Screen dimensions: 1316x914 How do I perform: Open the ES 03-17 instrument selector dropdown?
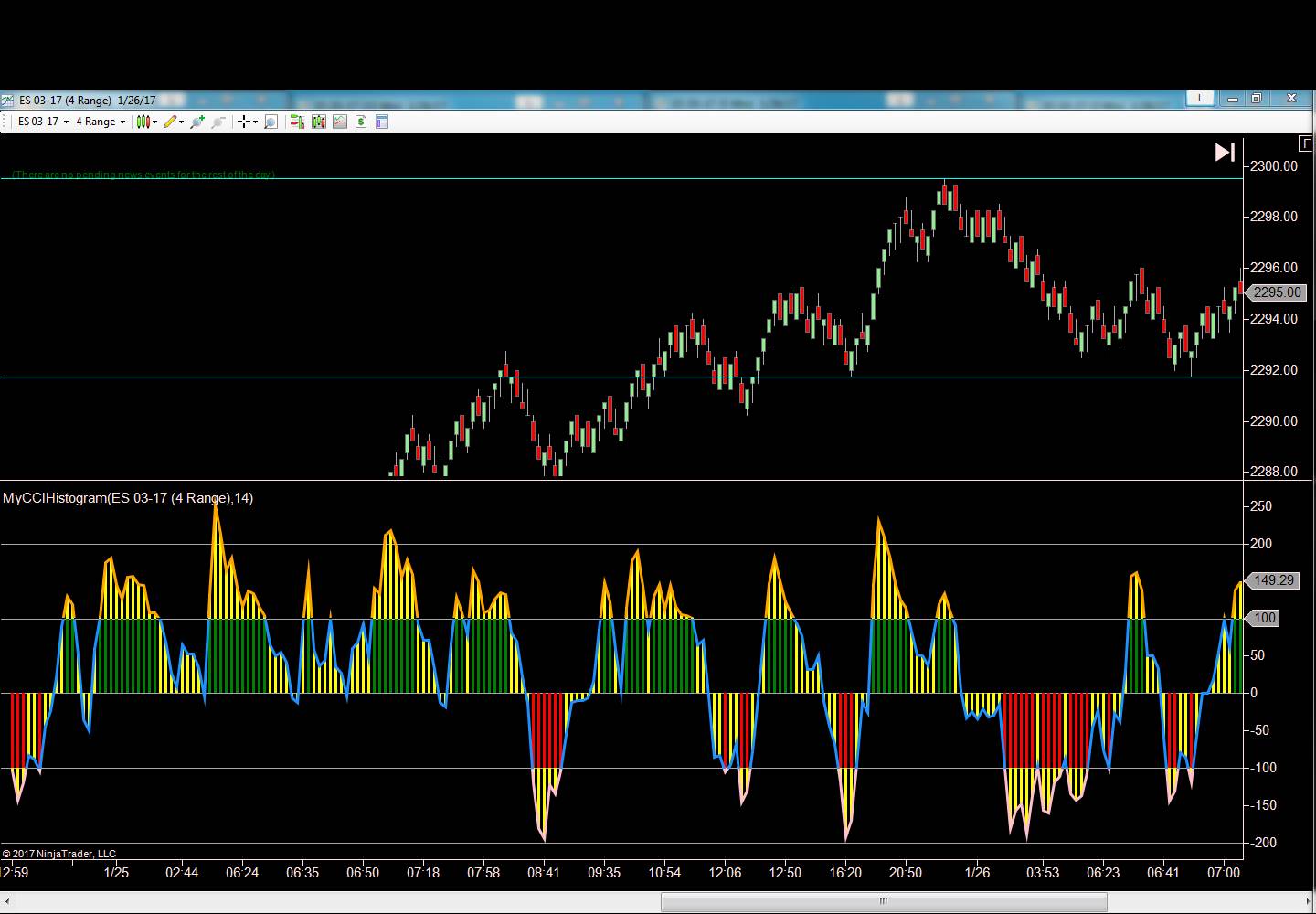[43, 122]
